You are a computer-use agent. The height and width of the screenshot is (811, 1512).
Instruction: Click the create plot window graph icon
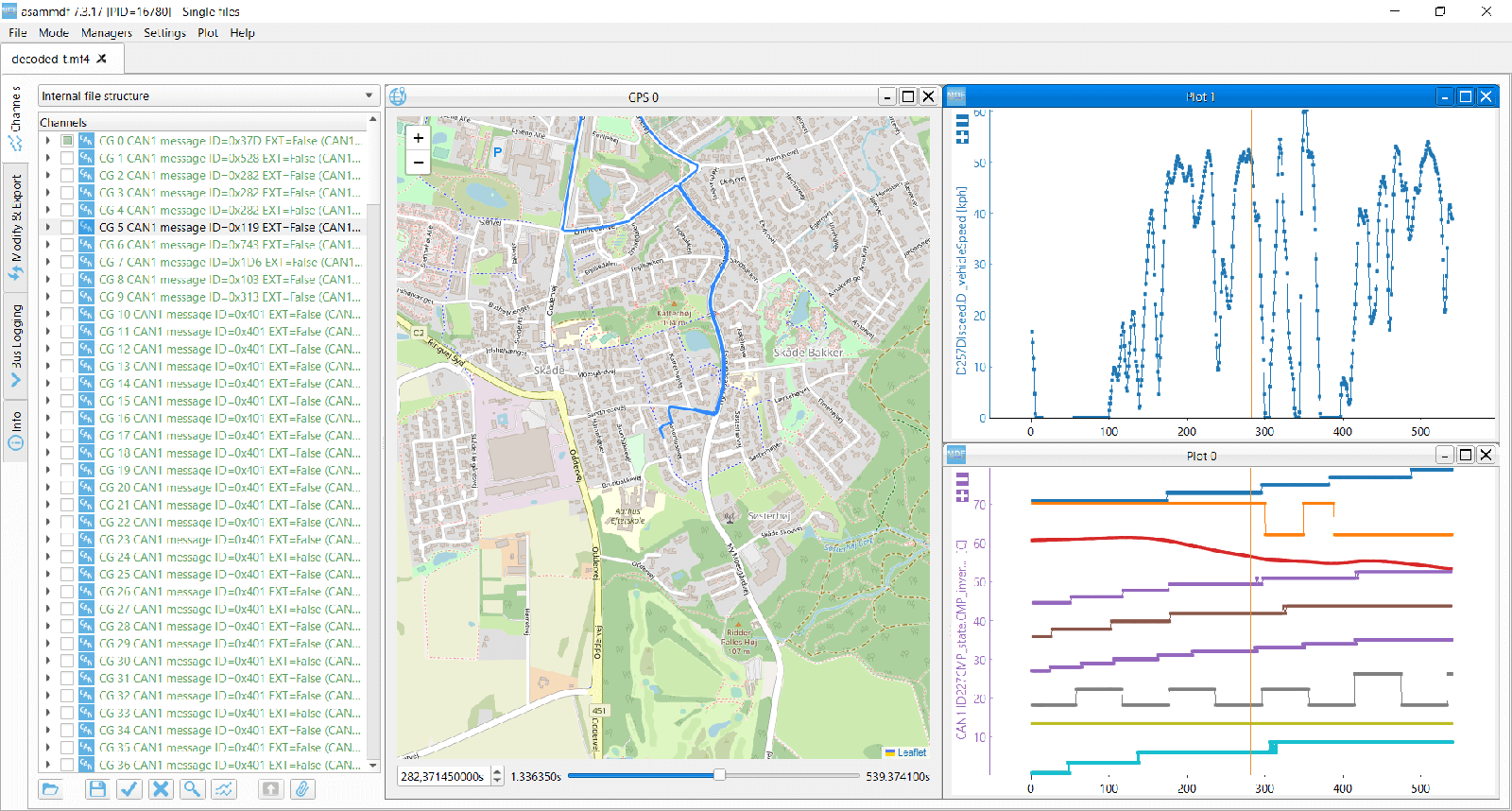point(224,788)
